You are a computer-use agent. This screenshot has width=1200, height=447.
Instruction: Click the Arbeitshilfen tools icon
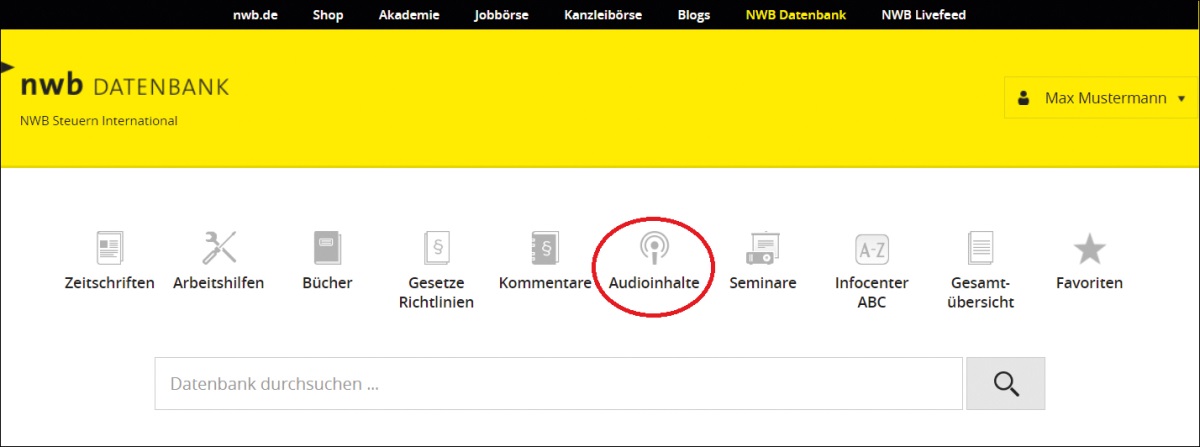[219, 247]
